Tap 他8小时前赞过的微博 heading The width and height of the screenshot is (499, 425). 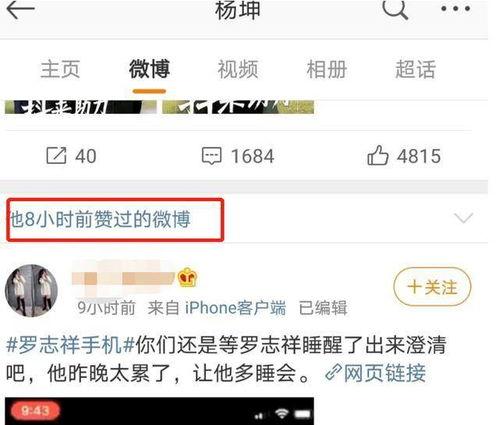click(x=100, y=219)
